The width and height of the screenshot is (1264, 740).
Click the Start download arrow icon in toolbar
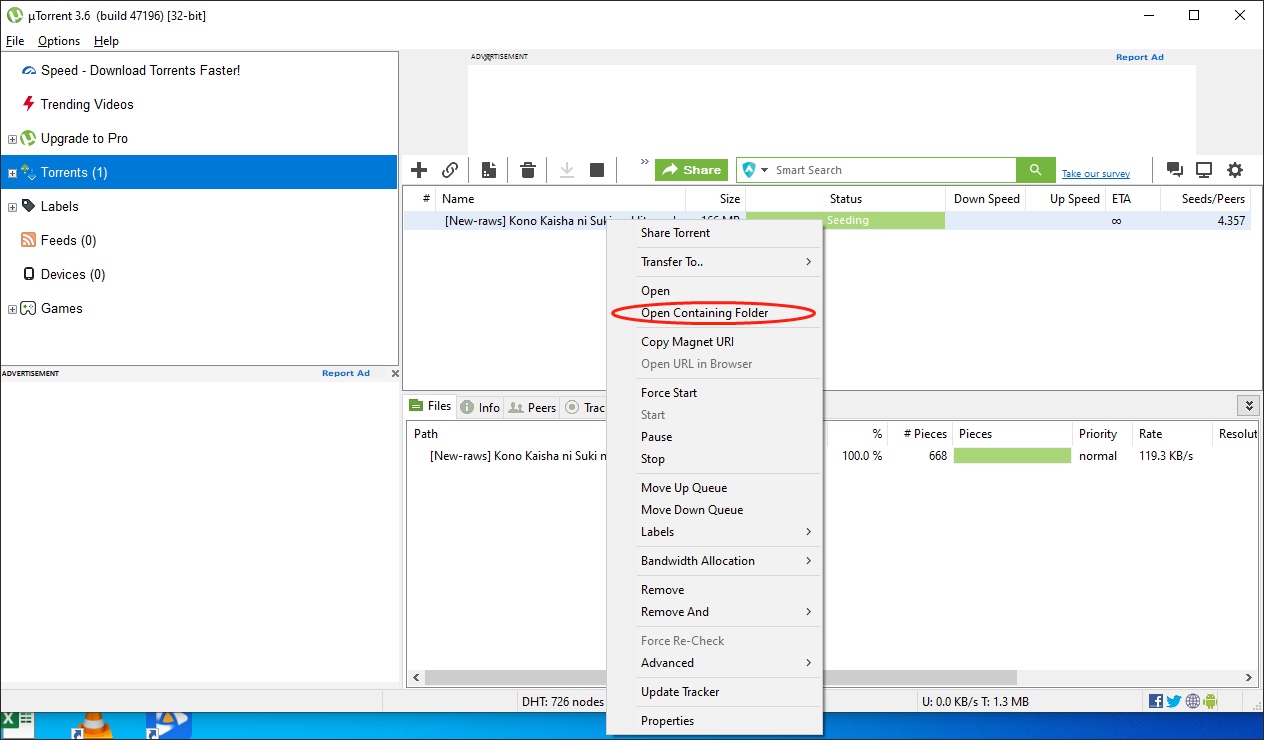point(567,170)
